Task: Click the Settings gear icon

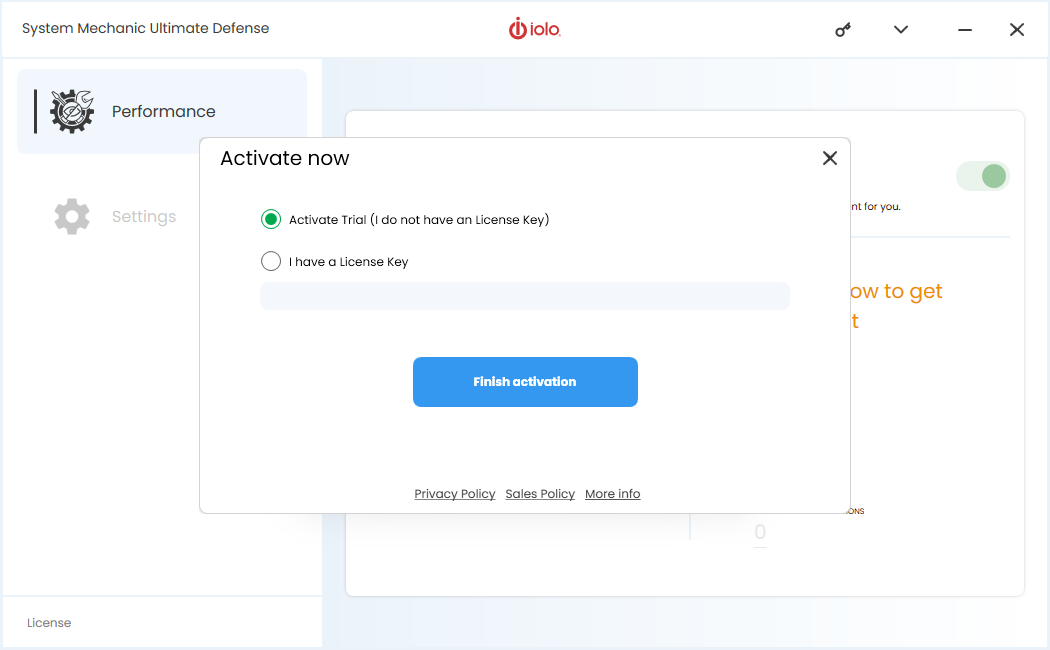Action: pyautogui.click(x=72, y=216)
